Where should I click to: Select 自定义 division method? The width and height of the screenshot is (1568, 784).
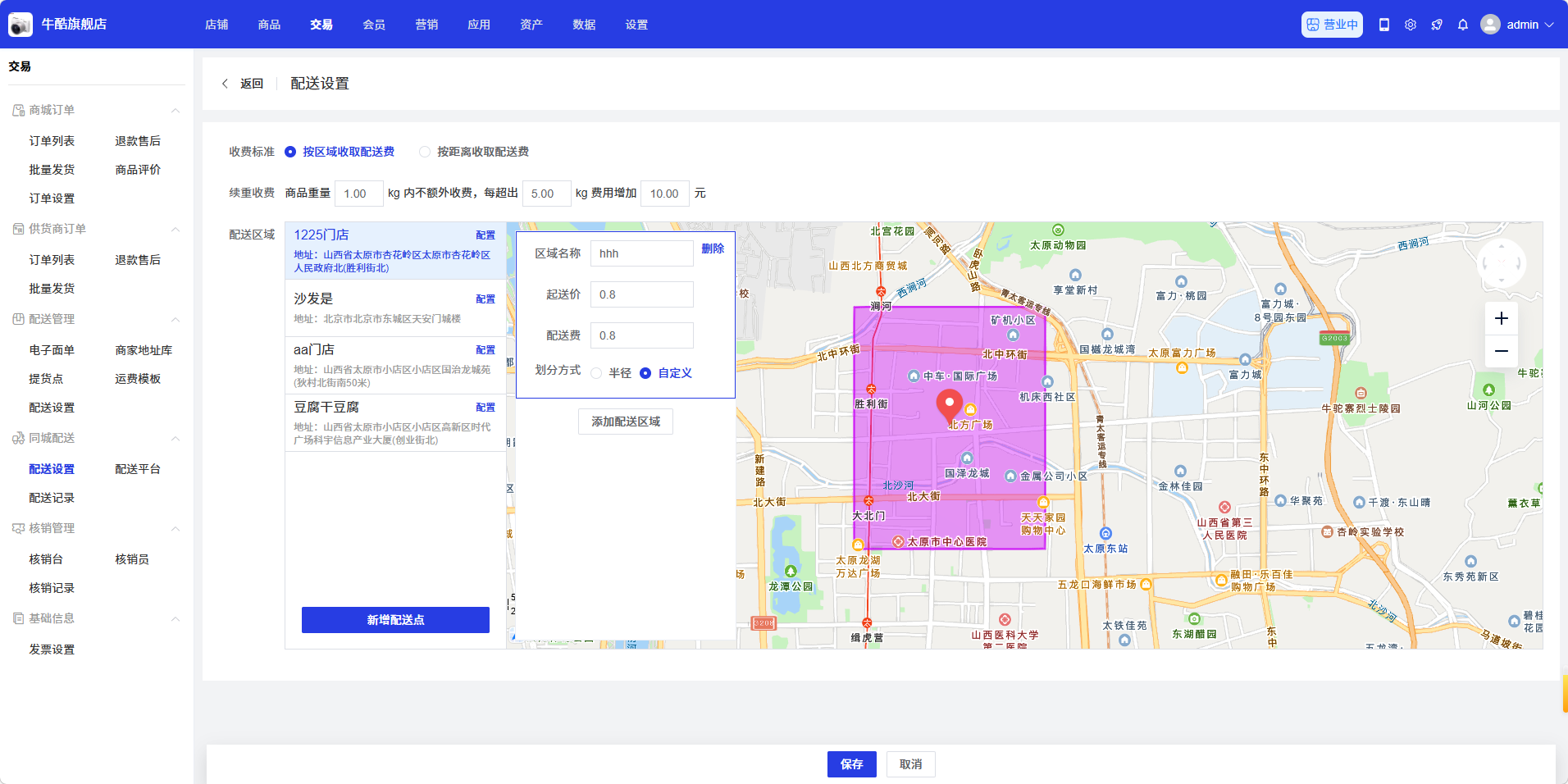[x=646, y=373]
